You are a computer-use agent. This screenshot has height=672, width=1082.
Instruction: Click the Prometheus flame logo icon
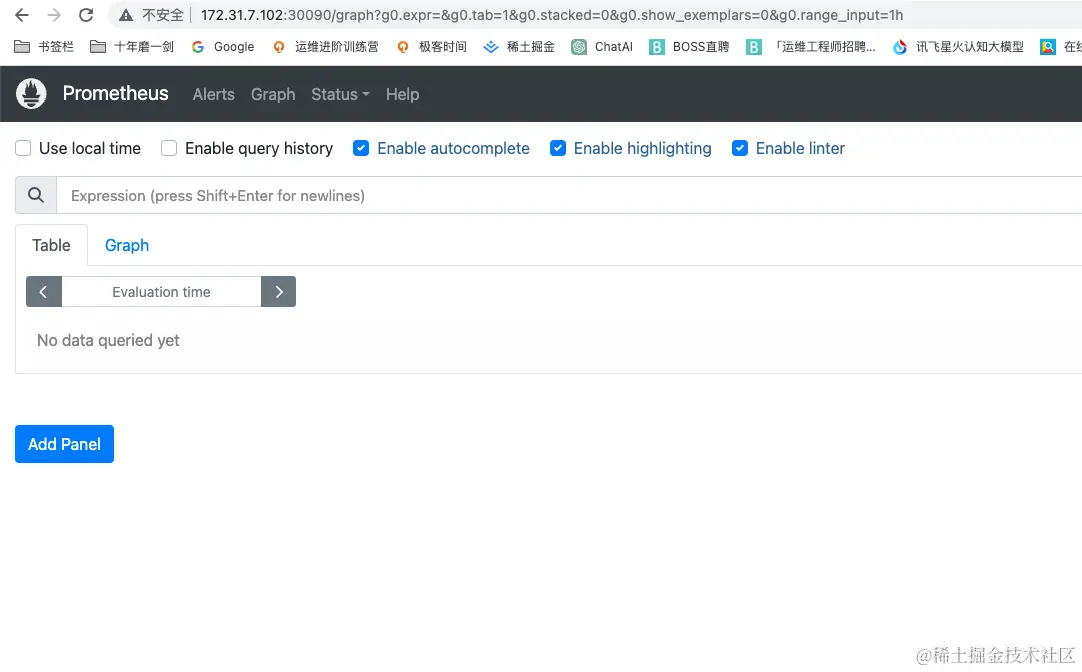pos(31,94)
